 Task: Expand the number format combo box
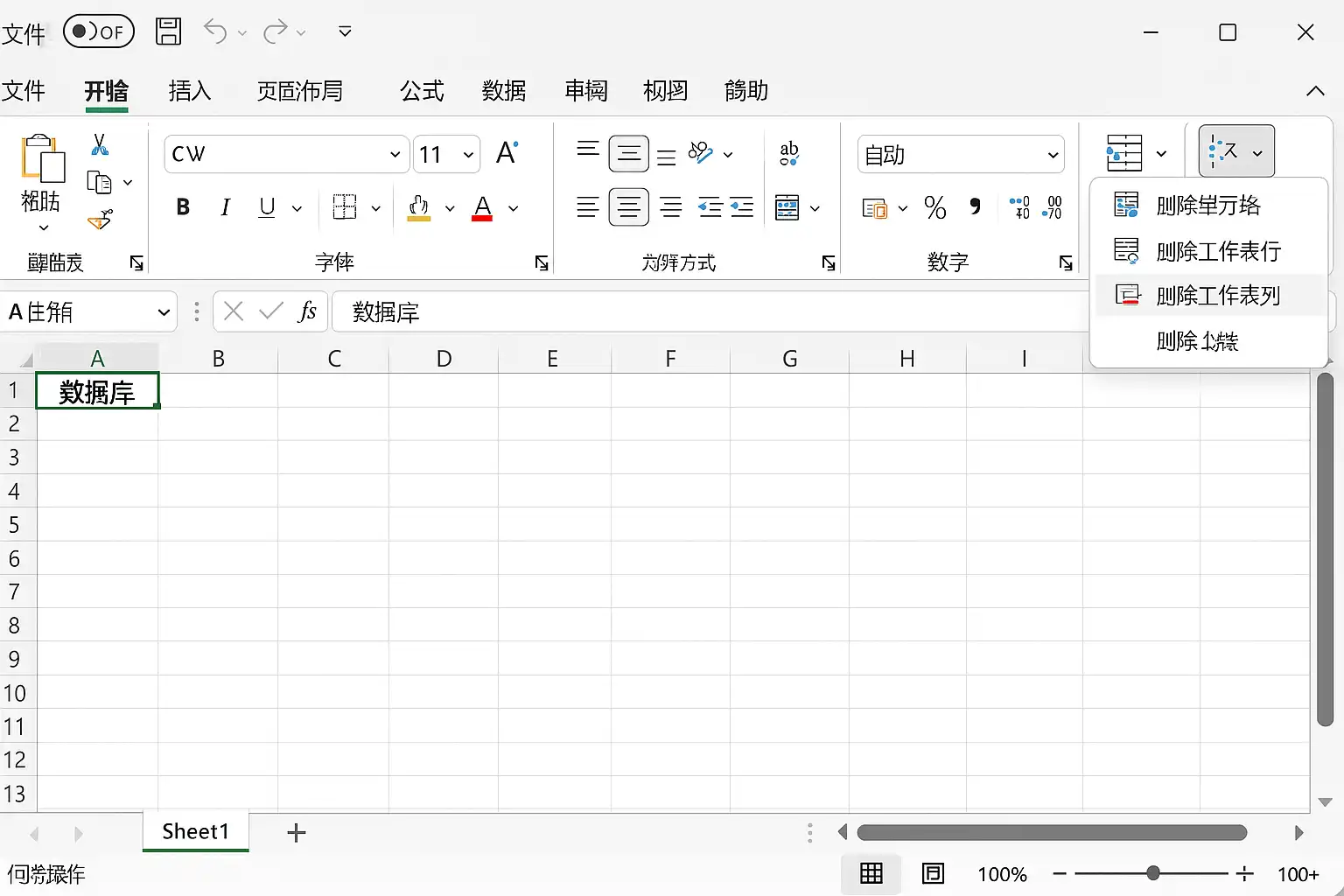[x=961, y=155]
